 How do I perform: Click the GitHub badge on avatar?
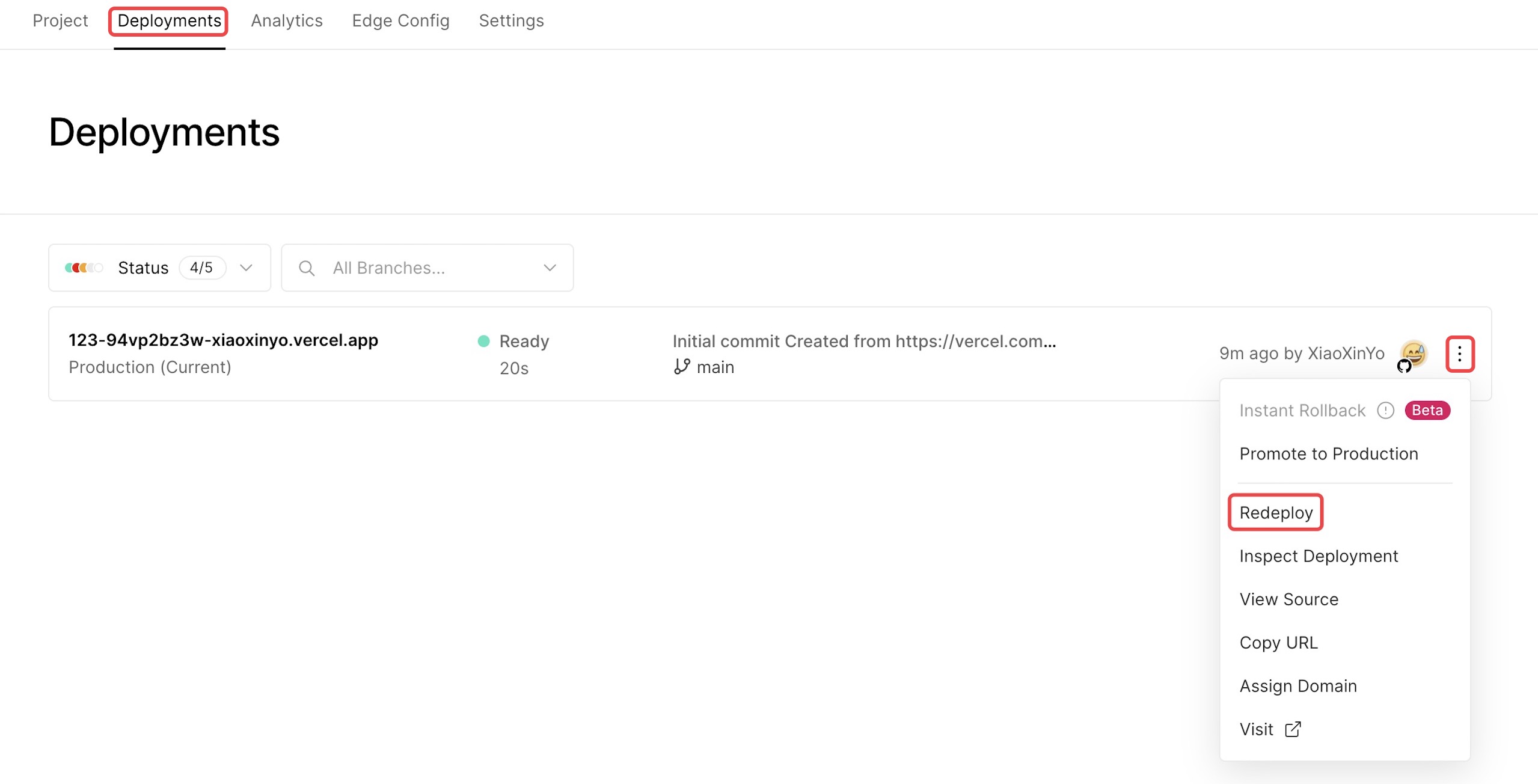(1404, 366)
